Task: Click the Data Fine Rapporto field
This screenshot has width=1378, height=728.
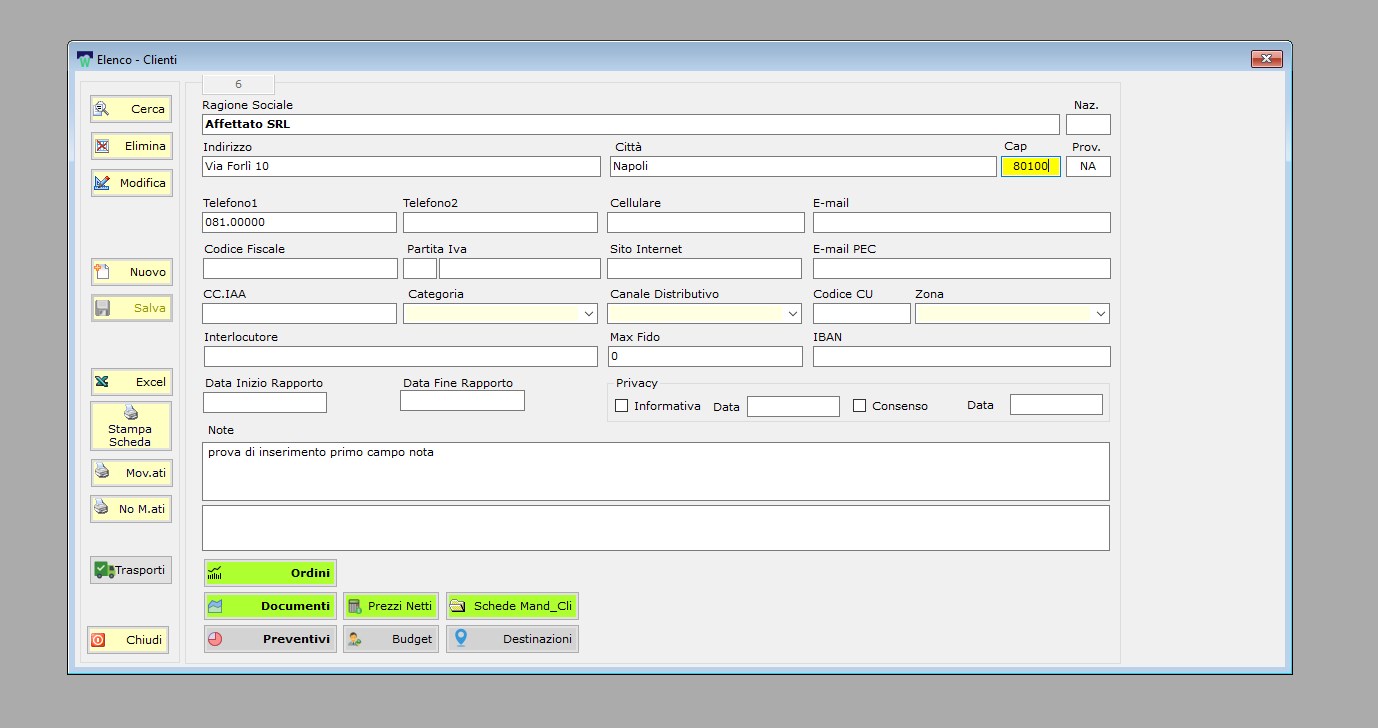Action: click(x=462, y=401)
